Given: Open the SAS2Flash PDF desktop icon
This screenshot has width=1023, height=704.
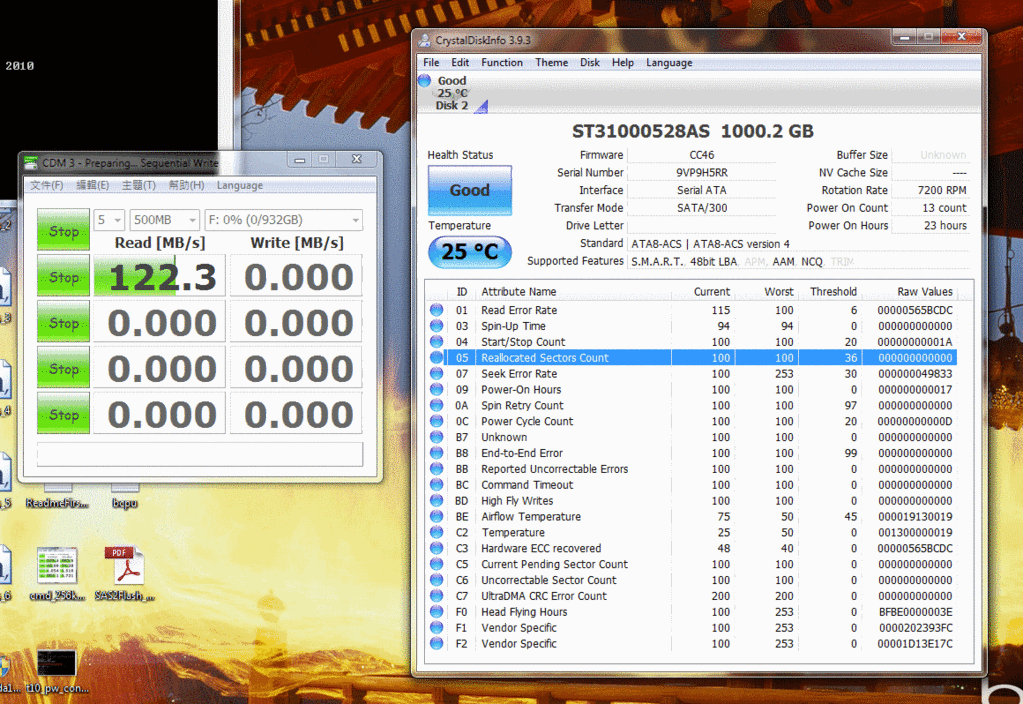Looking at the screenshot, I should pyautogui.click(x=124, y=567).
